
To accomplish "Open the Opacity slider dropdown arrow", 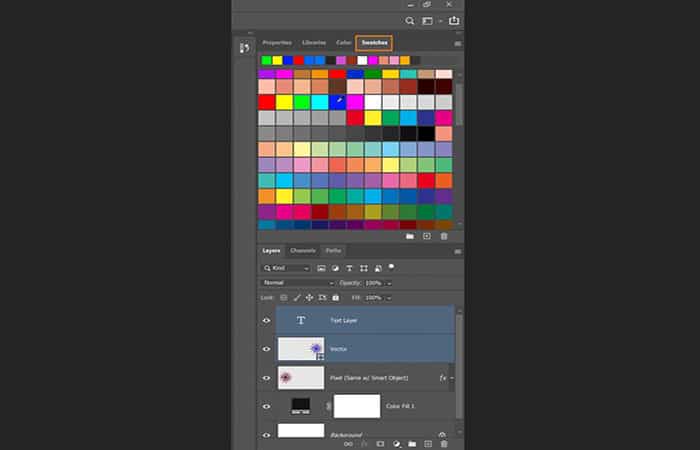I will pyautogui.click(x=389, y=283).
